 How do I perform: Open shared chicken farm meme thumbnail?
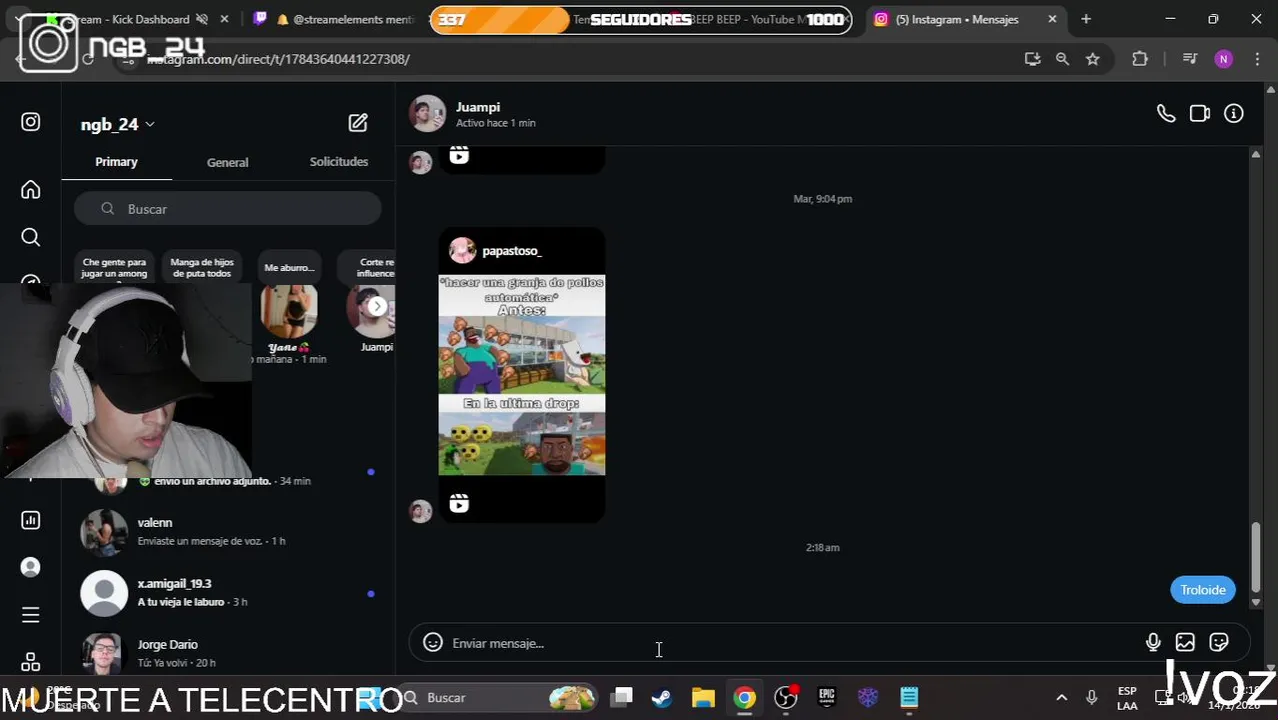(522, 375)
